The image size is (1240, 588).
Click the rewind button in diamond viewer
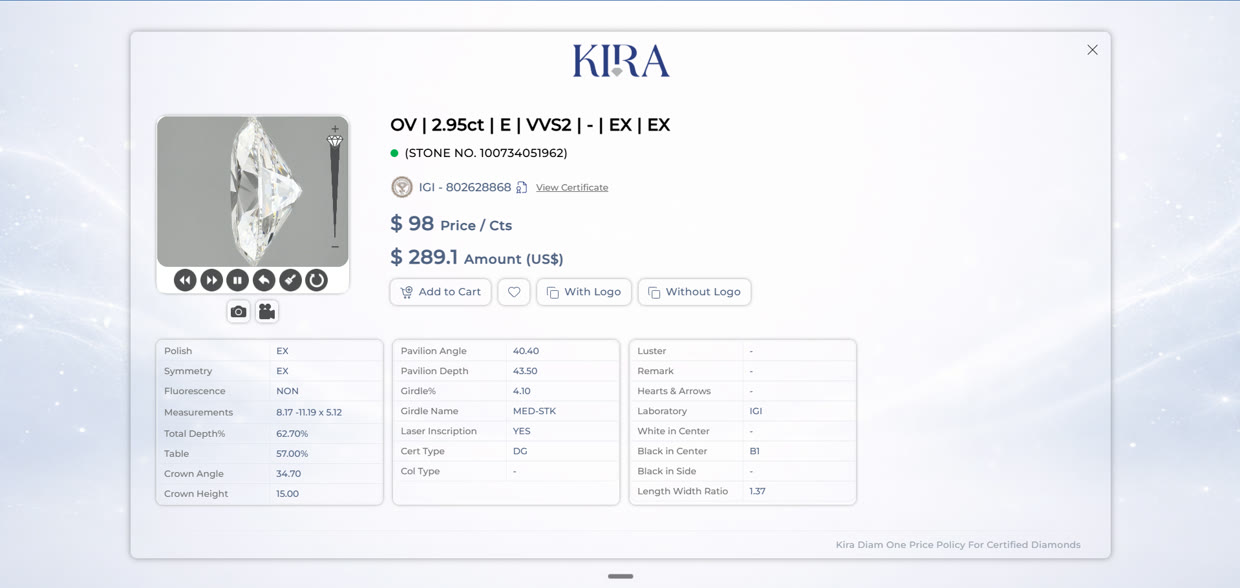[185, 280]
